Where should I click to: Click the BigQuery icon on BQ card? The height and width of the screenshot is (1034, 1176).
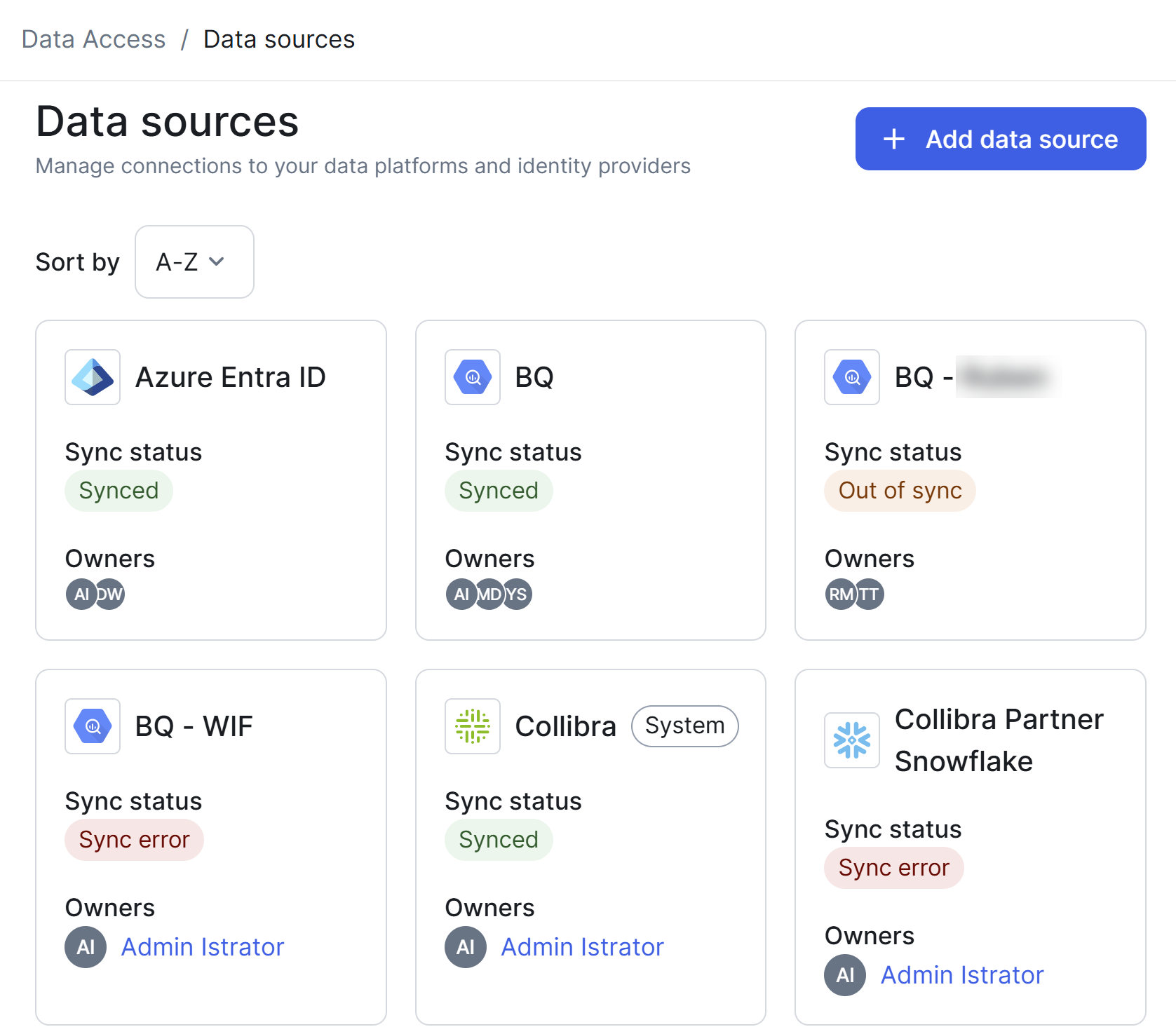(x=473, y=377)
